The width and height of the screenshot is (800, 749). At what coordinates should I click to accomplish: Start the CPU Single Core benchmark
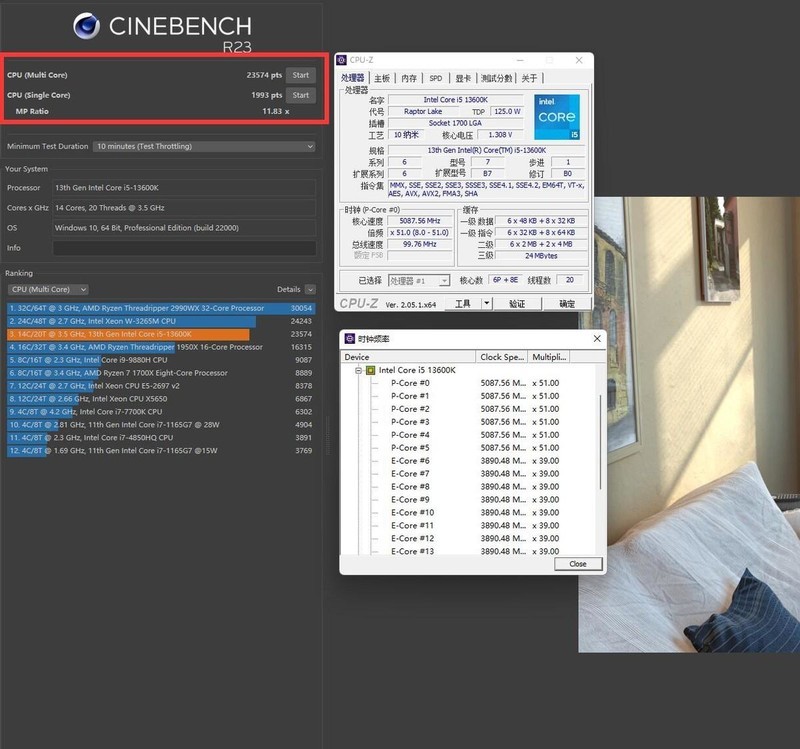coord(300,95)
